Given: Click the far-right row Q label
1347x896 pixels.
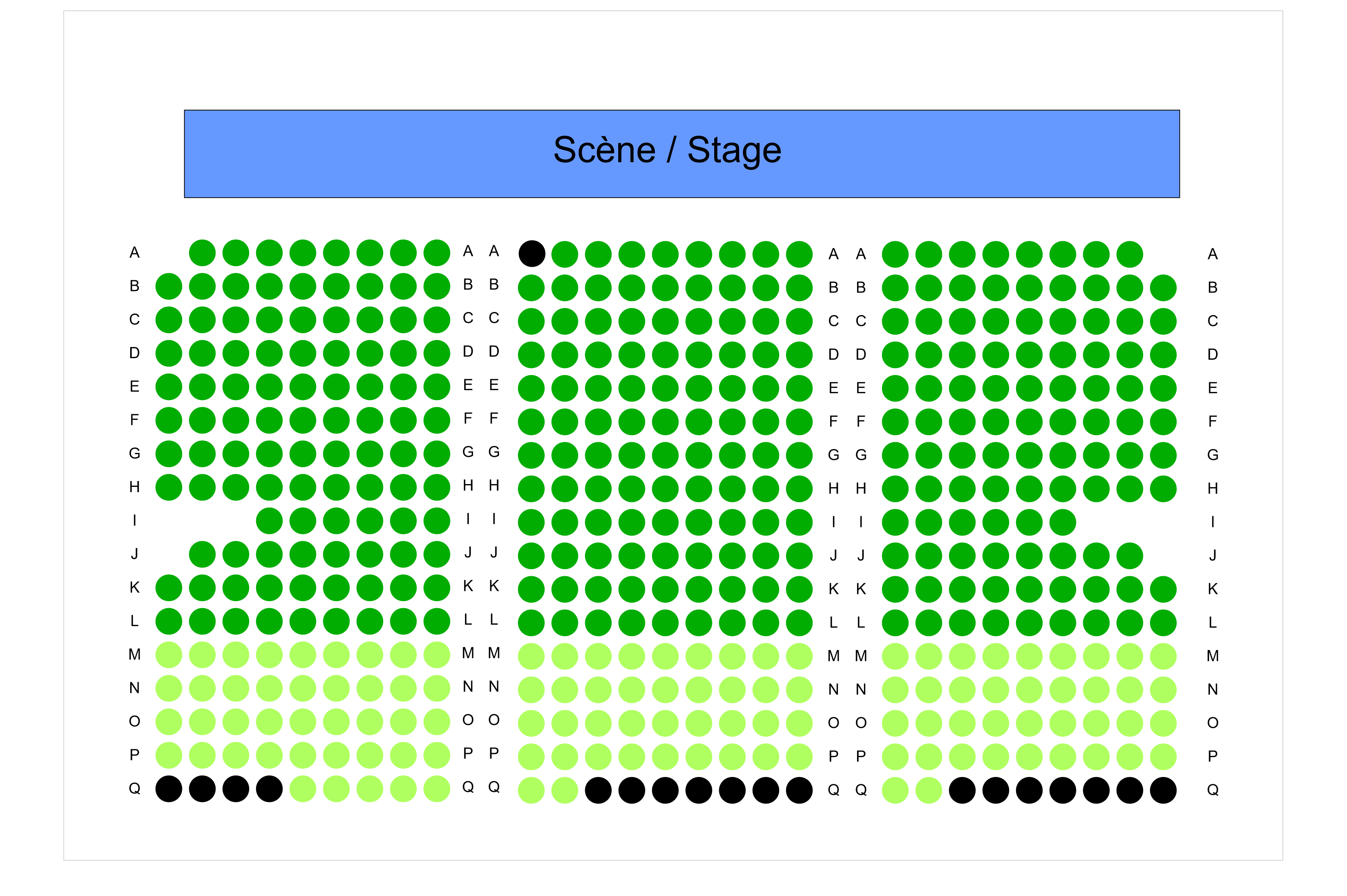Looking at the screenshot, I should coord(1212,790).
